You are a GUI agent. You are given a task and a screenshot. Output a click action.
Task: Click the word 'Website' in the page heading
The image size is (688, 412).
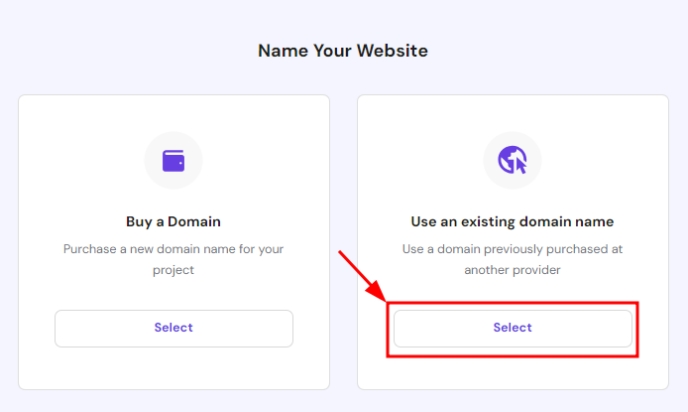pyautogui.click(x=394, y=50)
